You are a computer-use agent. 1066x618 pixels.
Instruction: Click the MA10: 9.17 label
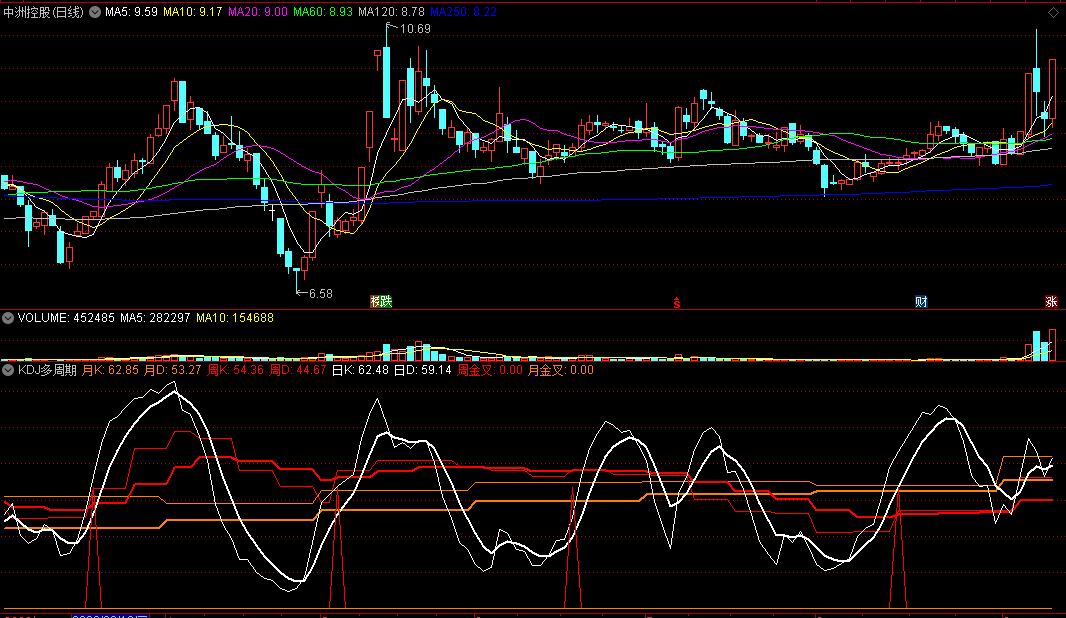pos(192,12)
